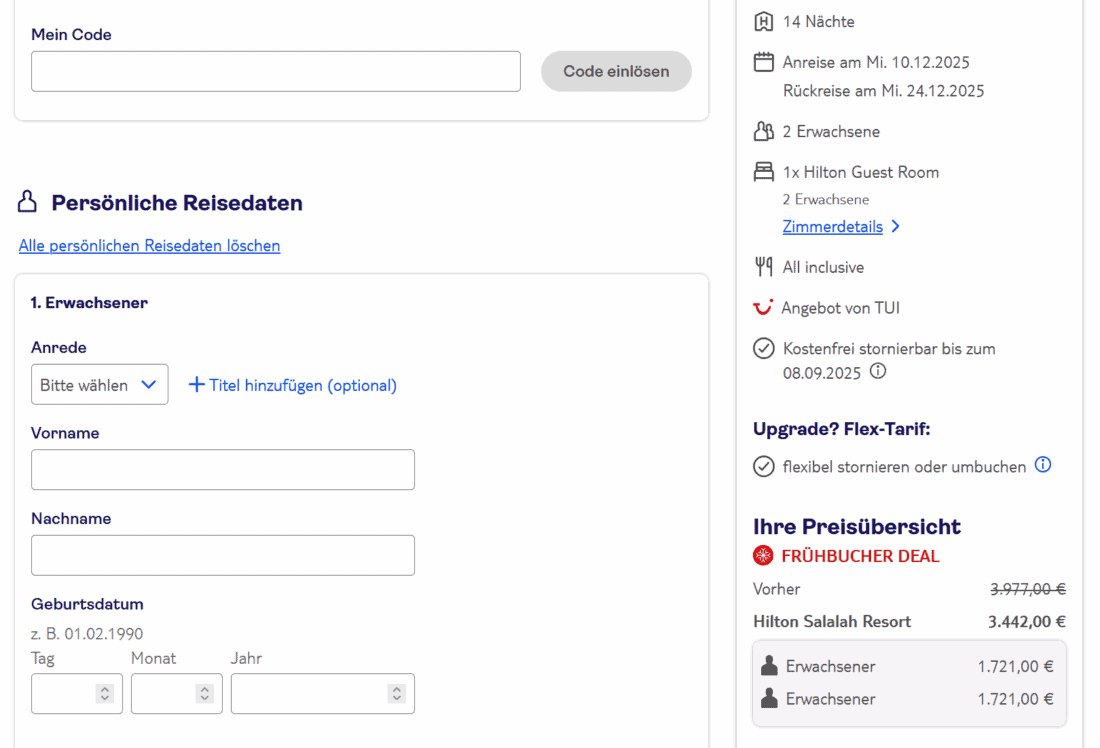Click the bed icon for Hilton Guest Room
The width and height of the screenshot is (1100, 748).
764,172
